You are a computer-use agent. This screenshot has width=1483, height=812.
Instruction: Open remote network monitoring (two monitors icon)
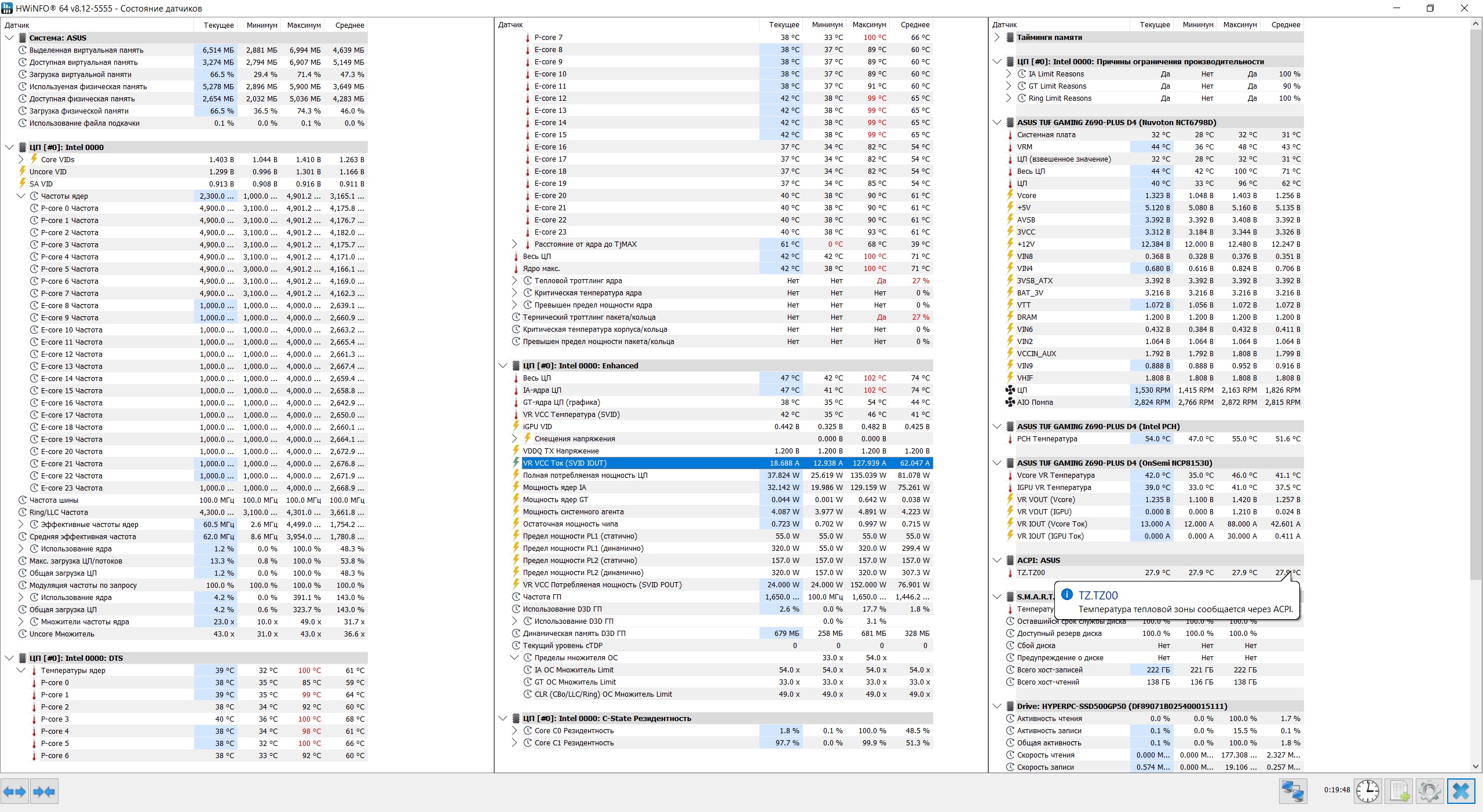(1292, 791)
